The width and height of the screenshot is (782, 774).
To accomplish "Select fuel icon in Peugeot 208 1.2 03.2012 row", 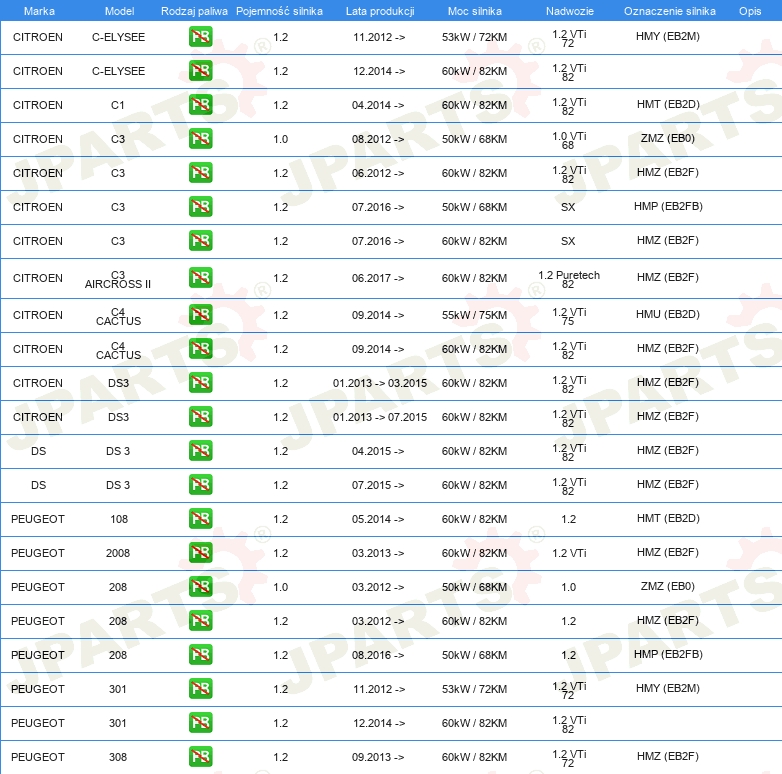I will [200, 620].
